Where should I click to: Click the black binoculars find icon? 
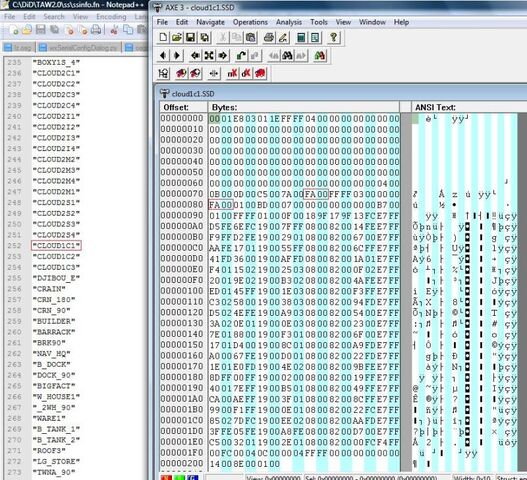[x=287, y=55]
